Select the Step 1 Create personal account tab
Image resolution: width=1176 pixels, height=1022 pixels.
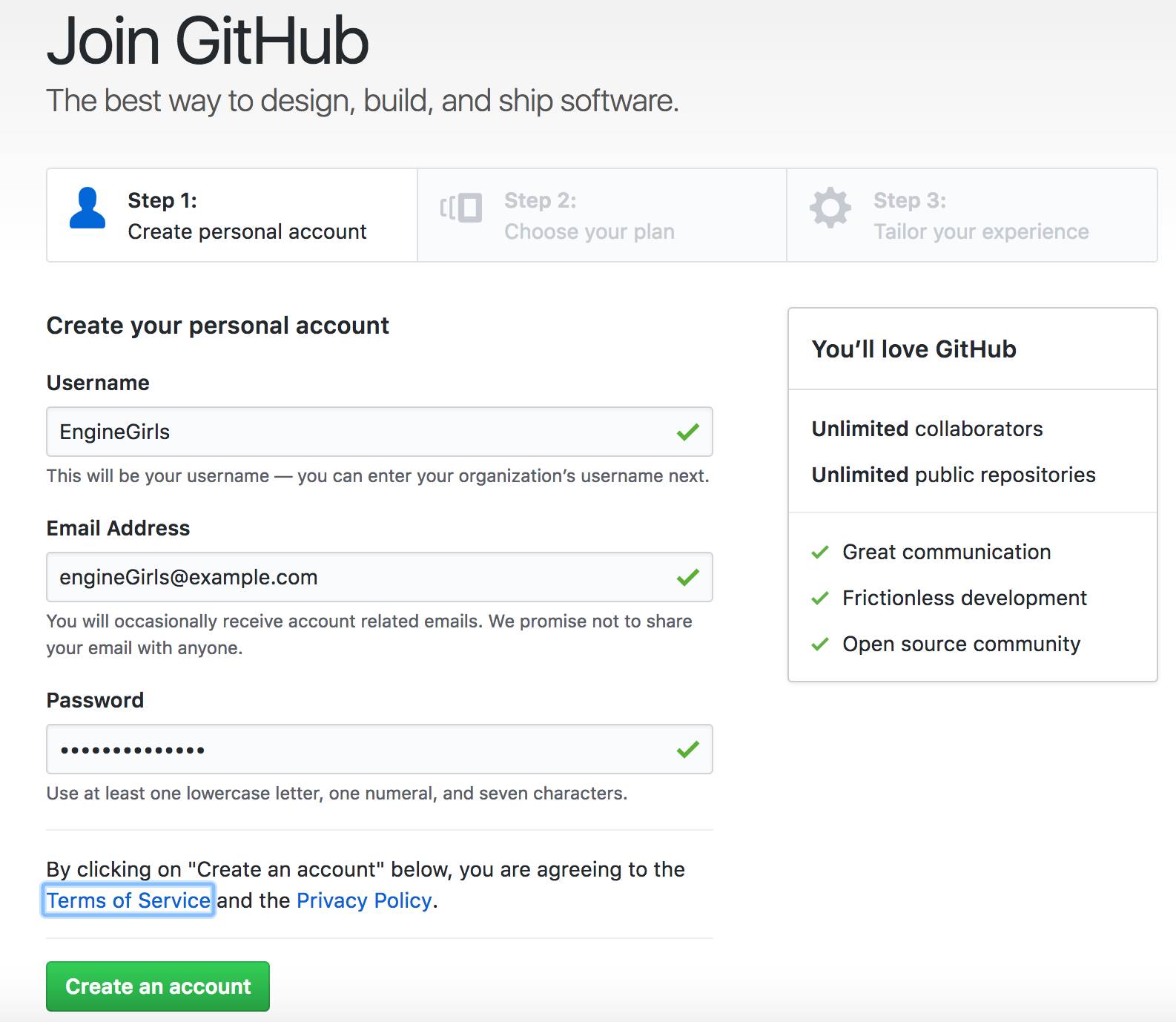tap(232, 215)
